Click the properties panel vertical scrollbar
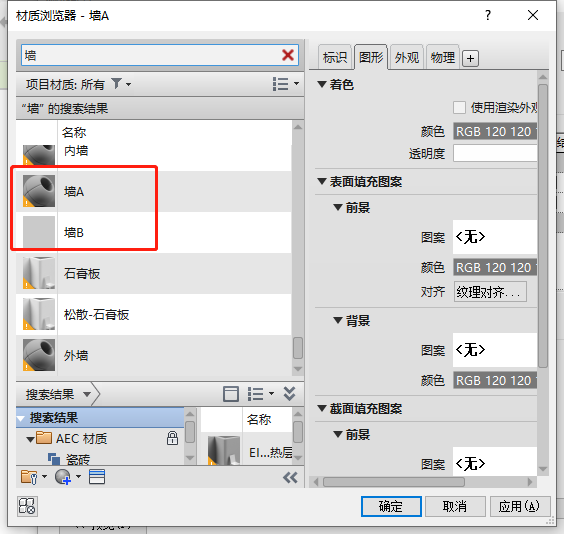 coord(543,227)
